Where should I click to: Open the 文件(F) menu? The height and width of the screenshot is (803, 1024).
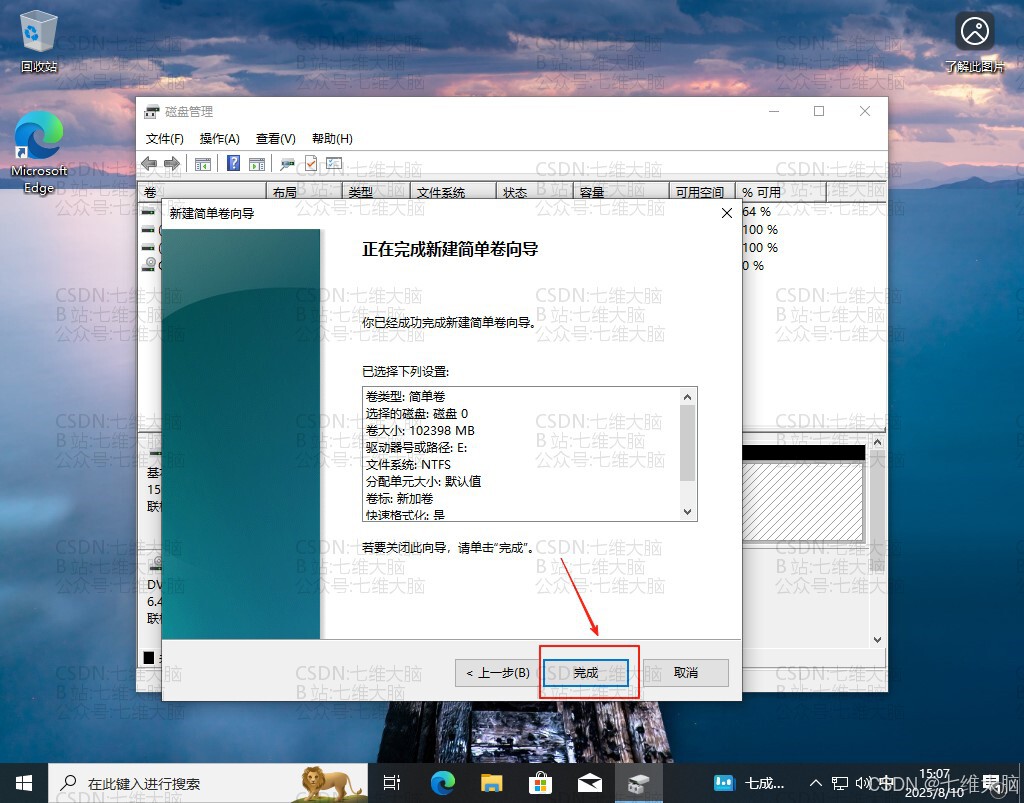pyautogui.click(x=165, y=138)
